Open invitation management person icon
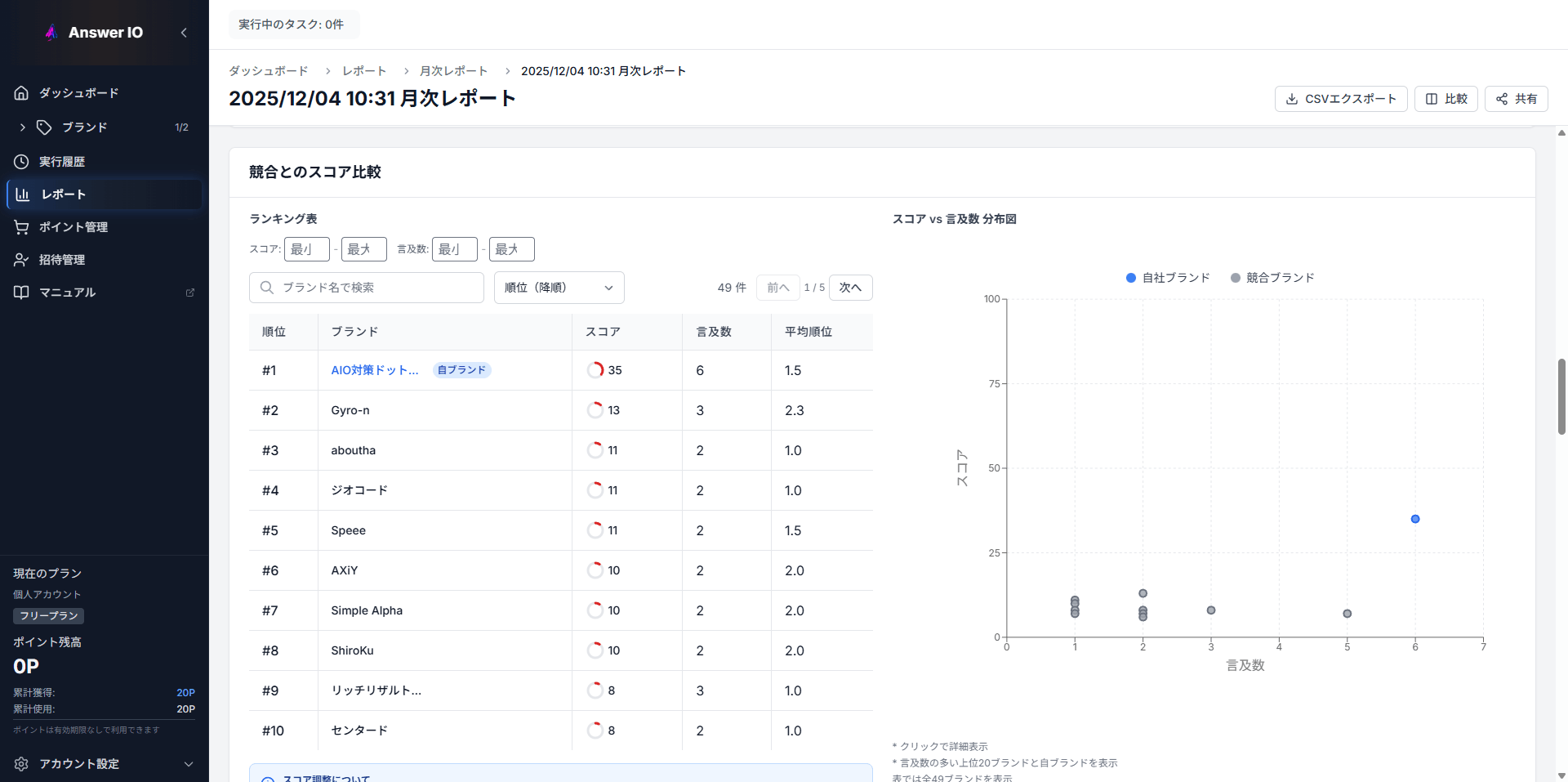The height and width of the screenshot is (782, 1568). pyautogui.click(x=21, y=260)
